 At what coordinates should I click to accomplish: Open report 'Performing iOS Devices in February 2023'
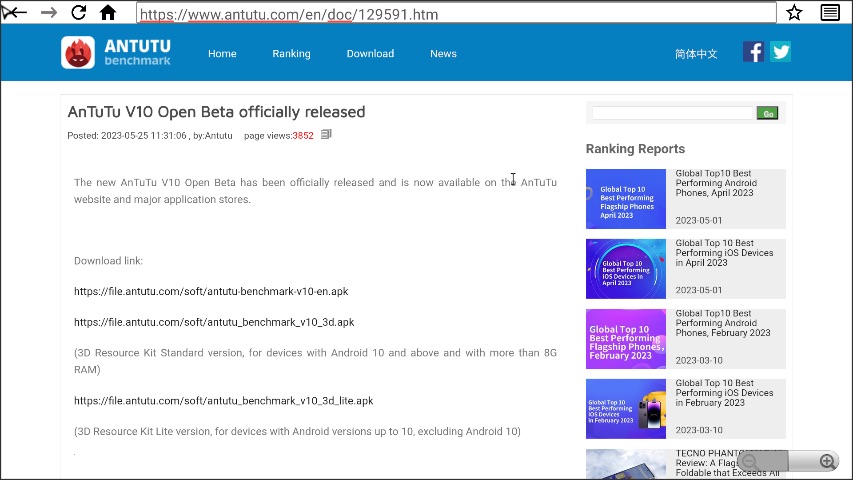coord(724,393)
